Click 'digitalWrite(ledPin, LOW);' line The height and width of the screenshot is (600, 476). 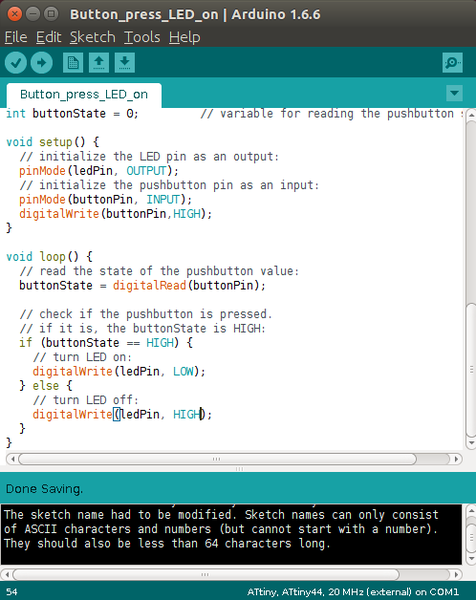pyautogui.click(x=119, y=371)
